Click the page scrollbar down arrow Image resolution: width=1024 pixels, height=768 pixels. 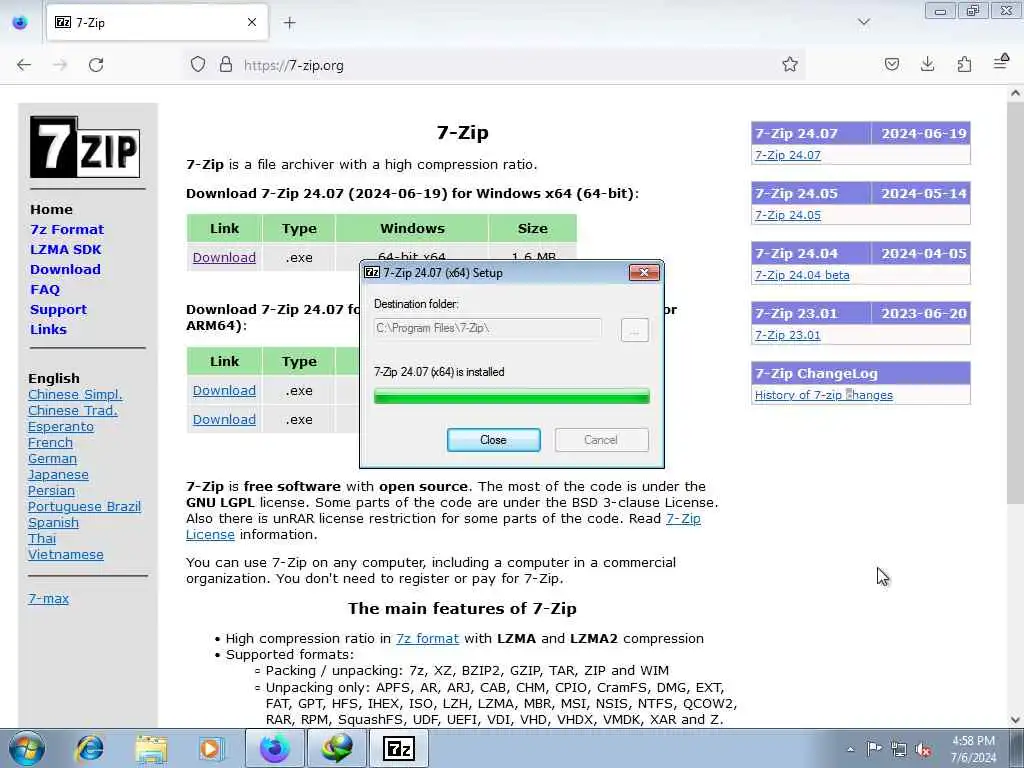(1015, 719)
